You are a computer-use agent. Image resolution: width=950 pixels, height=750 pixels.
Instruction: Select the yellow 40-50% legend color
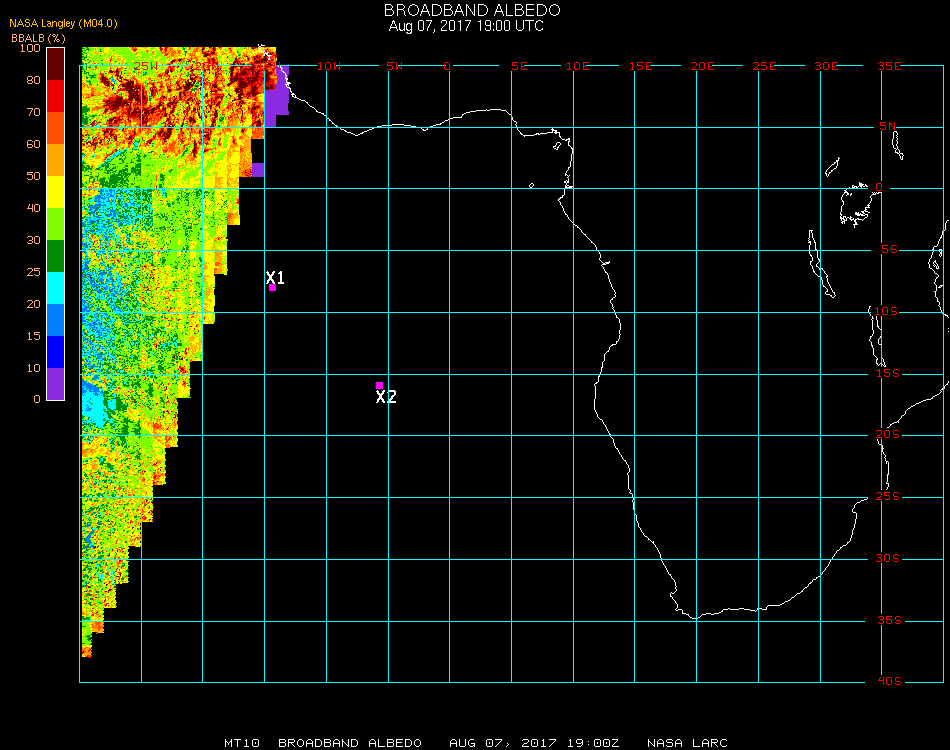click(56, 192)
